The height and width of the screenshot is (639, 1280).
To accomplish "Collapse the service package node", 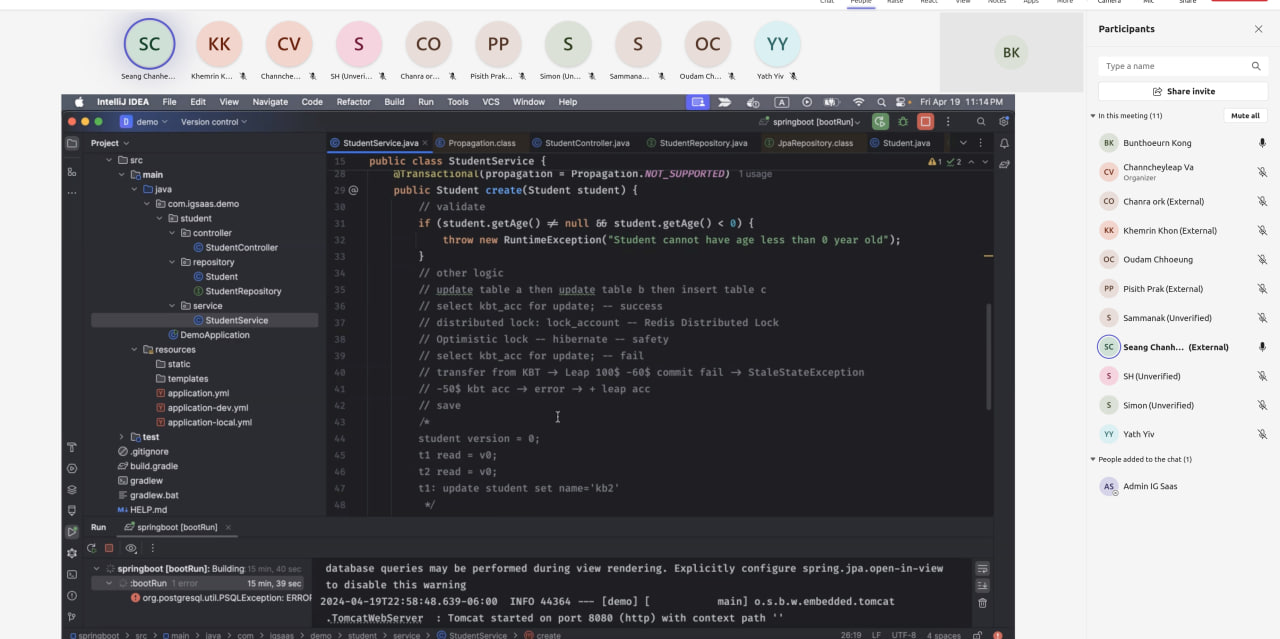I will click(171, 306).
